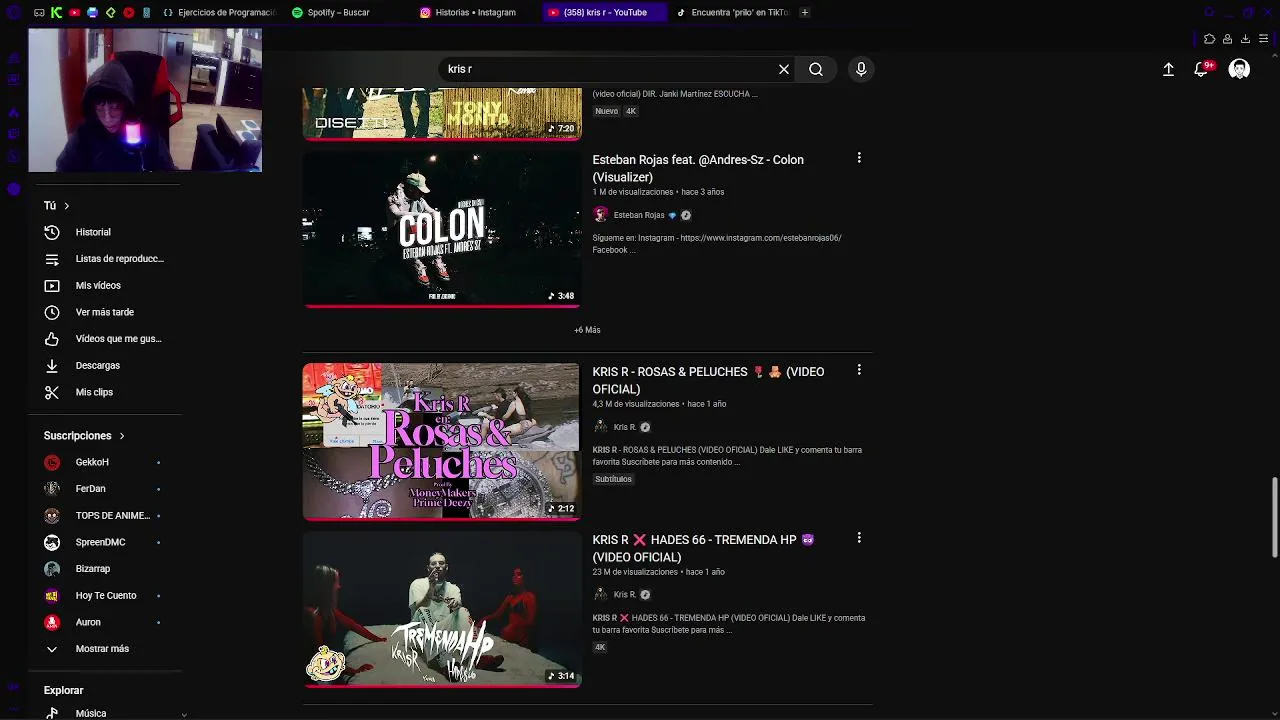Image resolution: width=1280 pixels, height=720 pixels.
Task: Open Kris R. channel under Rosas & Peluches
Action: pyautogui.click(x=625, y=427)
